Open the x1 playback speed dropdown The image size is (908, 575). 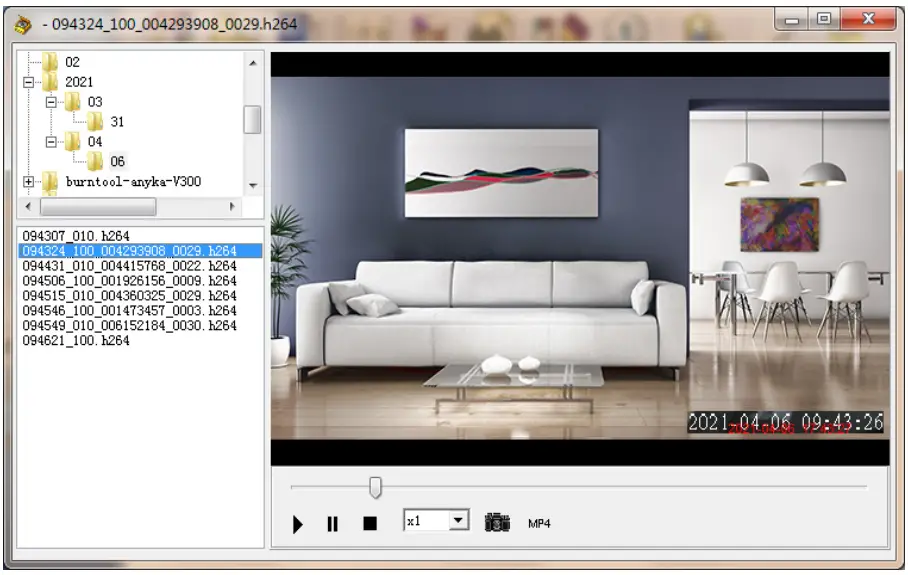[458, 520]
